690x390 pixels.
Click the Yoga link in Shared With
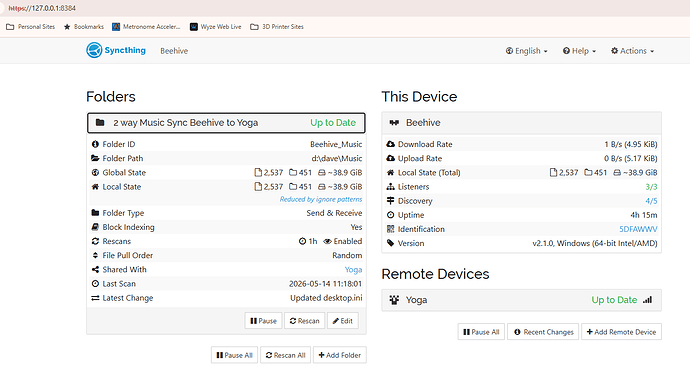(x=353, y=269)
